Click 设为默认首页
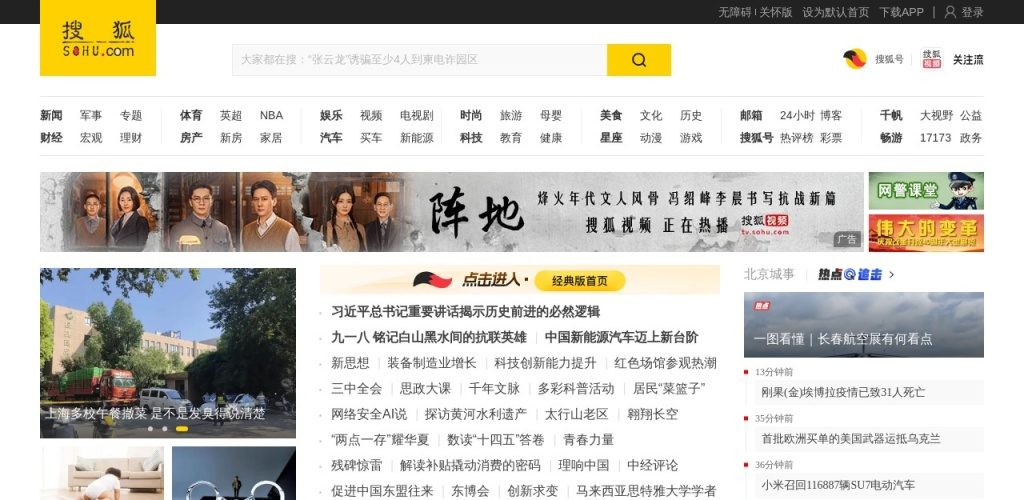The height and width of the screenshot is (500, 1024). coord(836,12)
